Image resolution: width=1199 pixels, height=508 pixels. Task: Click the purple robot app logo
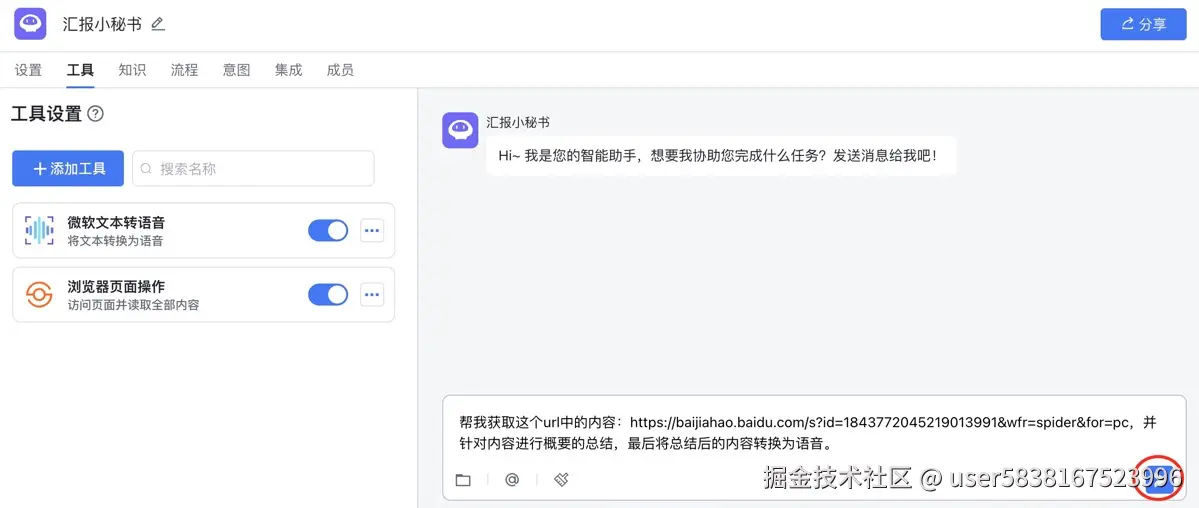pyautogui.click(x=30, y=24)
